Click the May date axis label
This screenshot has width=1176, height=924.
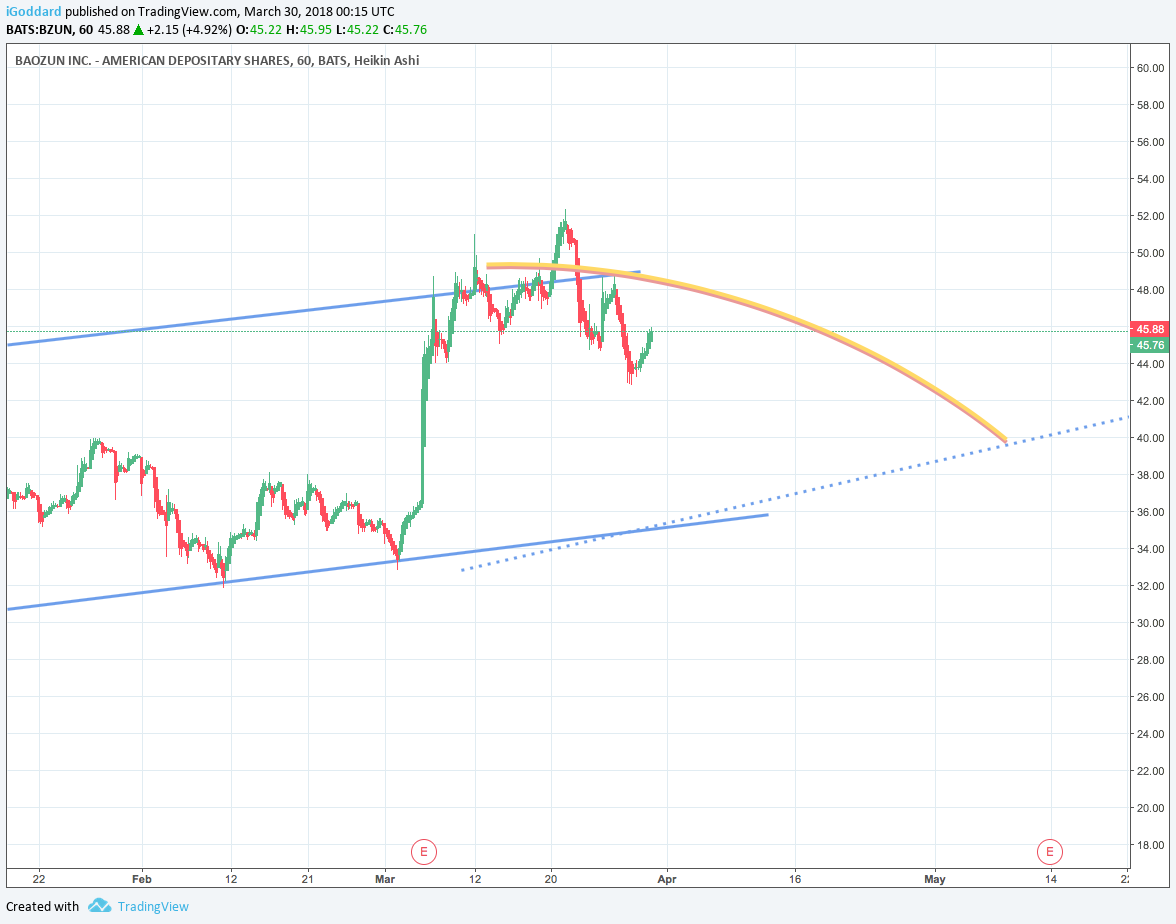(934, 879)
